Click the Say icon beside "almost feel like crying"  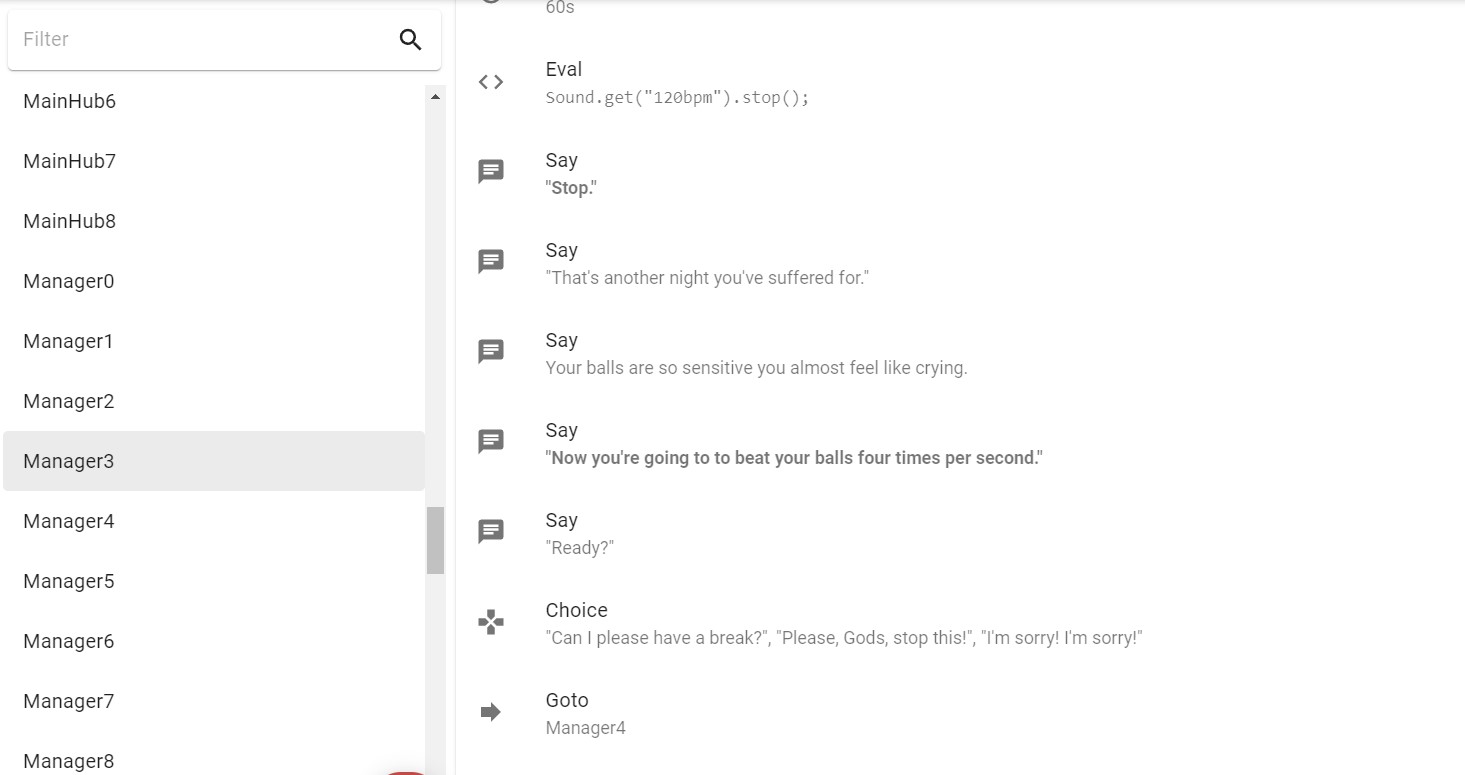[491, 352]
